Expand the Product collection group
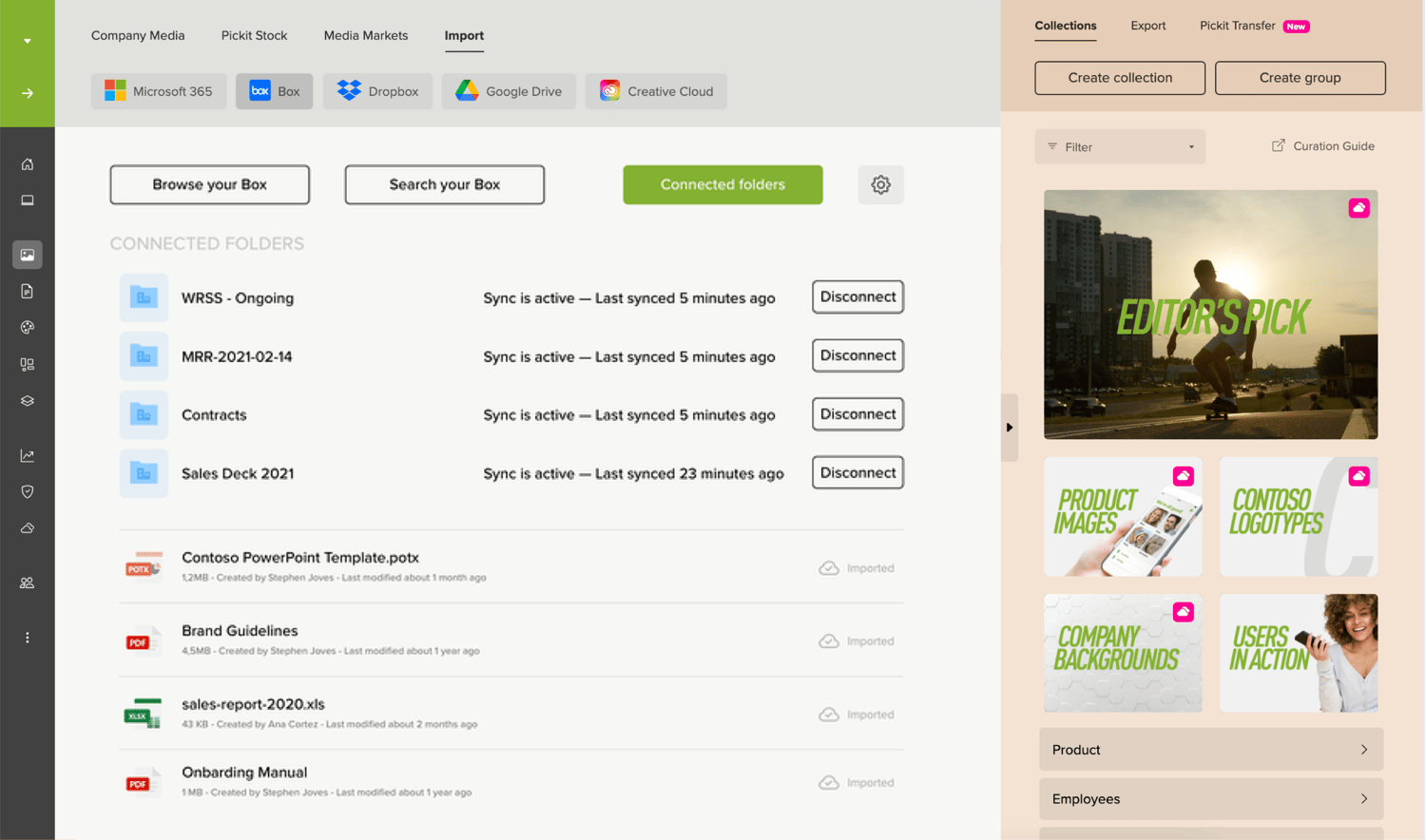The height and width of the screenshot is (840, 1426). coord(1210,750)
